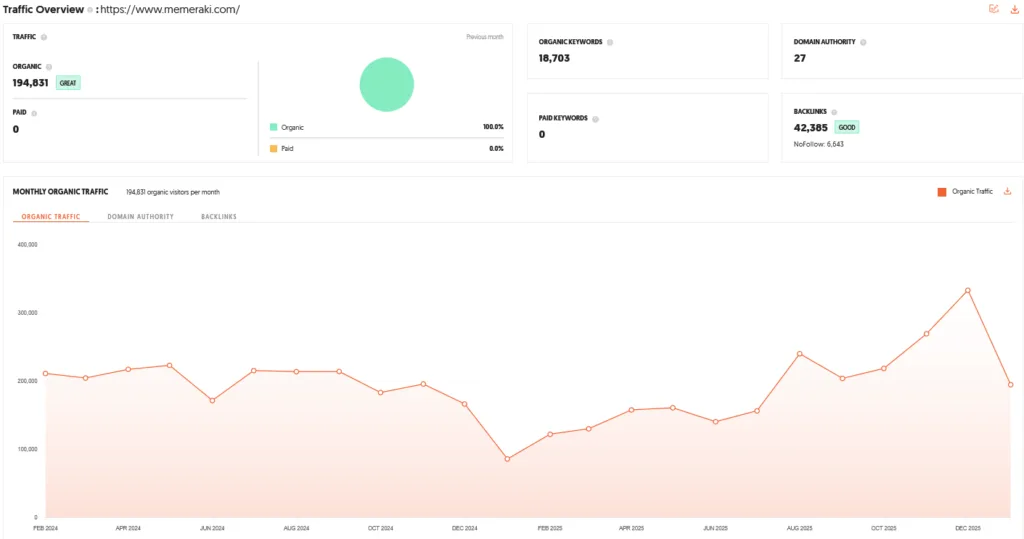Click the organic keywords value 18,703
1024x539 pixels.
554,58
